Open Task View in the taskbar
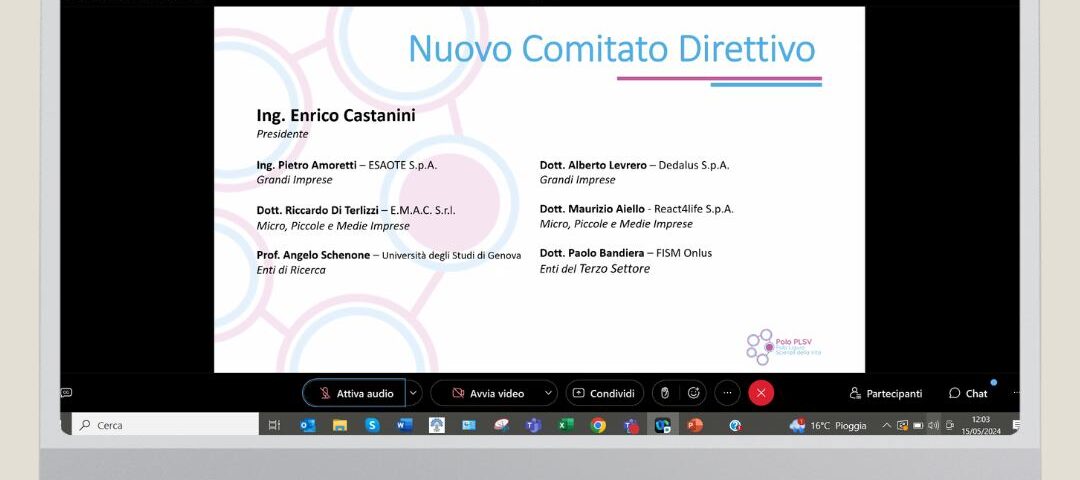Image resolution: width=1080 pixels, height=480 pixels. pos(274,426)
